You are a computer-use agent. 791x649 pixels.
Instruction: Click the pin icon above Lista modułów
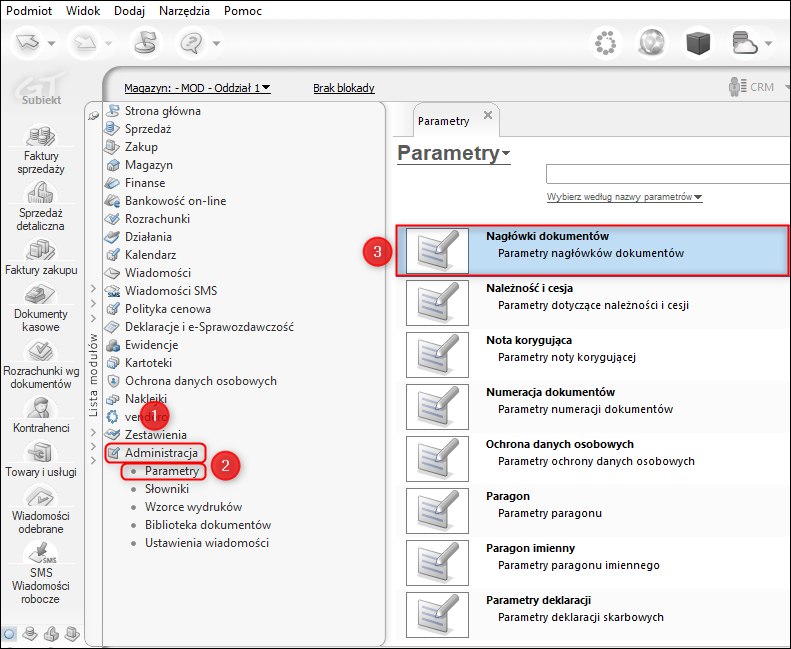93,116
